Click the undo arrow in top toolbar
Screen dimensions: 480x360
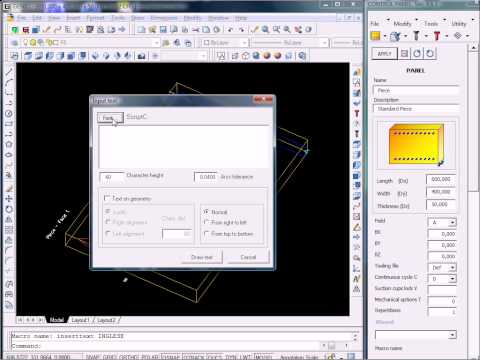click(x=230, y=30)
